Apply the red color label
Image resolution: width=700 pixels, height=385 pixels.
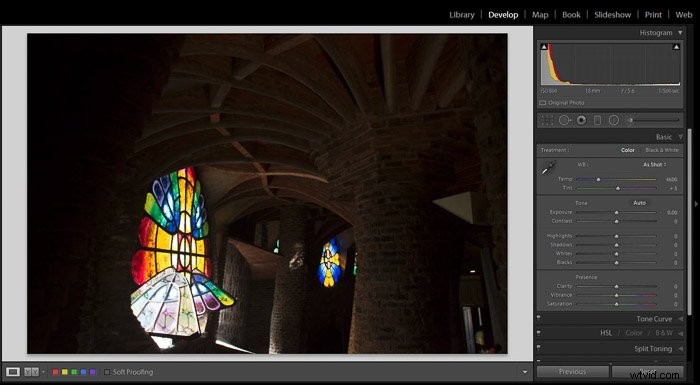(x=55, y=372)
